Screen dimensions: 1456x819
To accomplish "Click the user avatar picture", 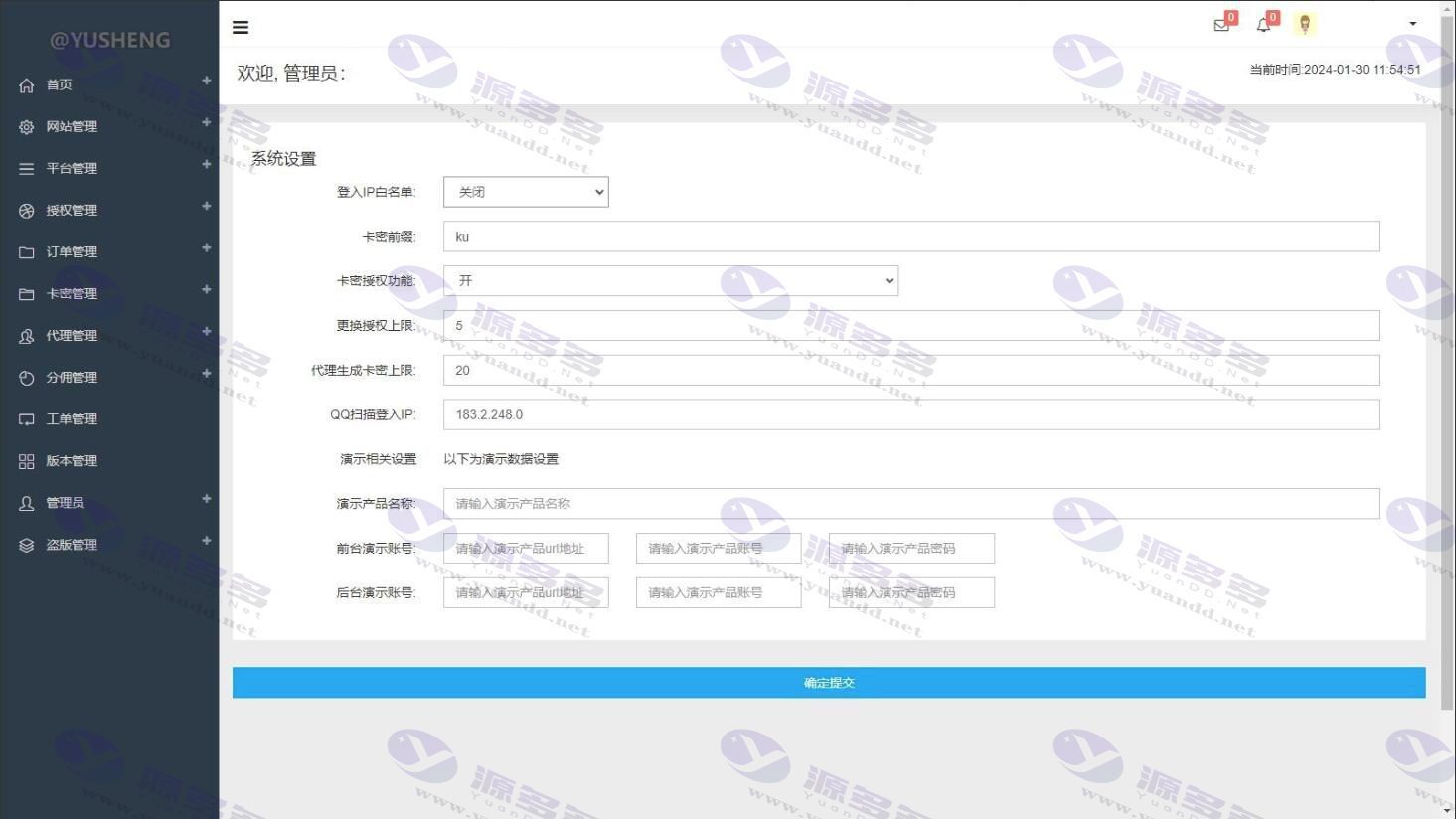I will (1305, 24).
